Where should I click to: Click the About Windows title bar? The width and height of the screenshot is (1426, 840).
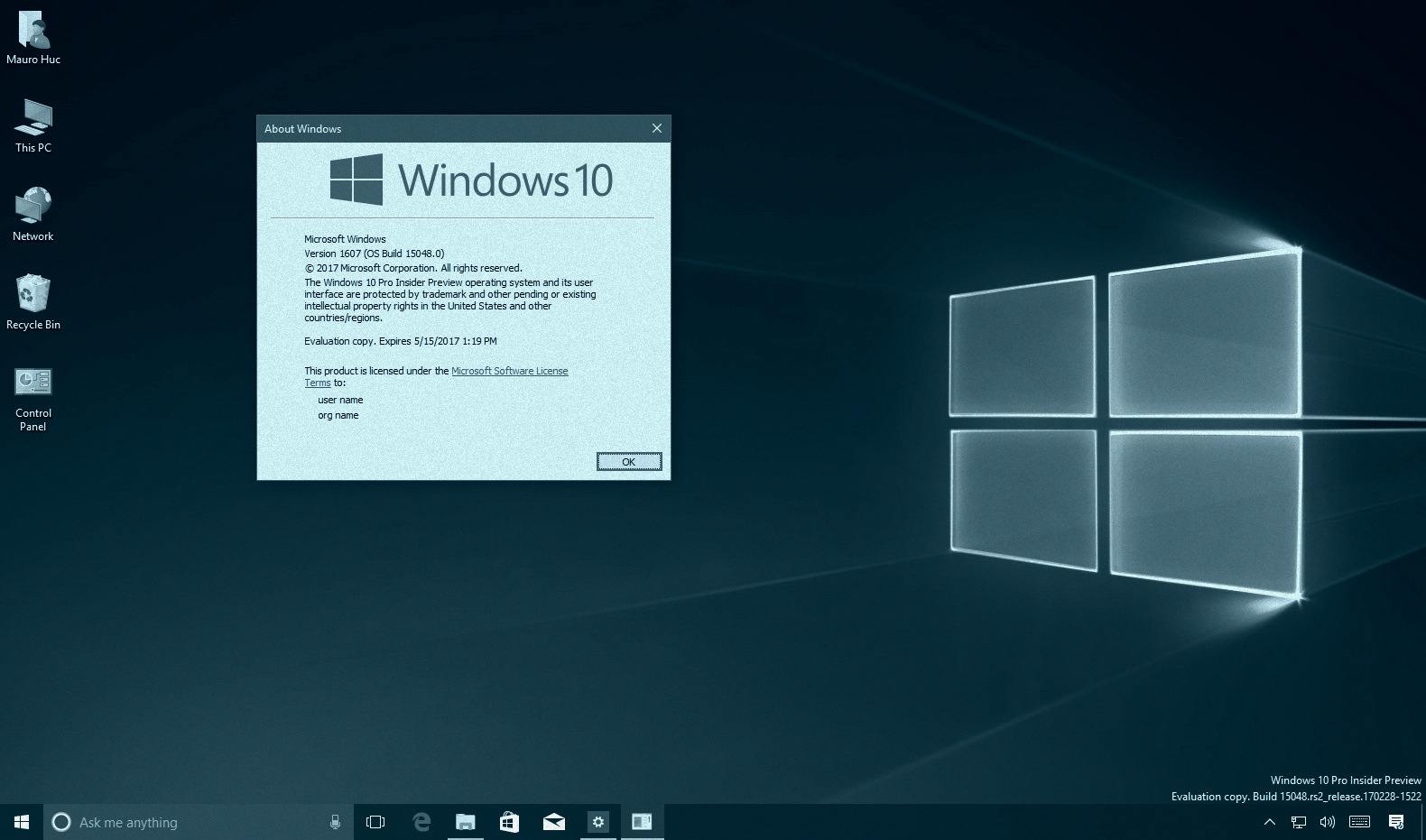click(464, 128)
